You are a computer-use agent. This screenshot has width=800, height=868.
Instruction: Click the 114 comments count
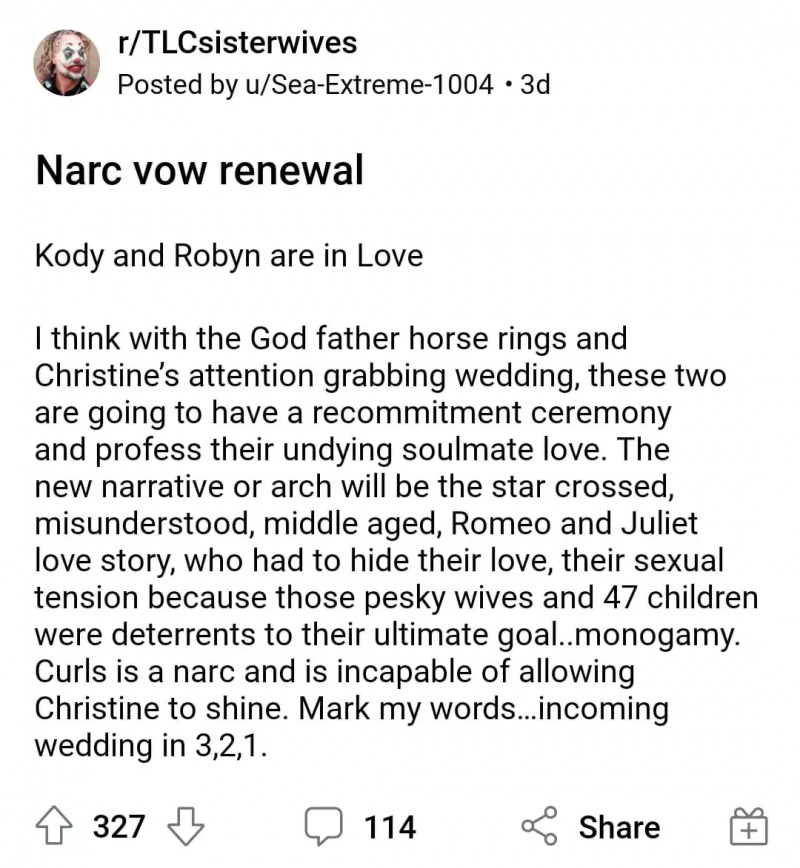pyautogui.click(x=390, y=827)
